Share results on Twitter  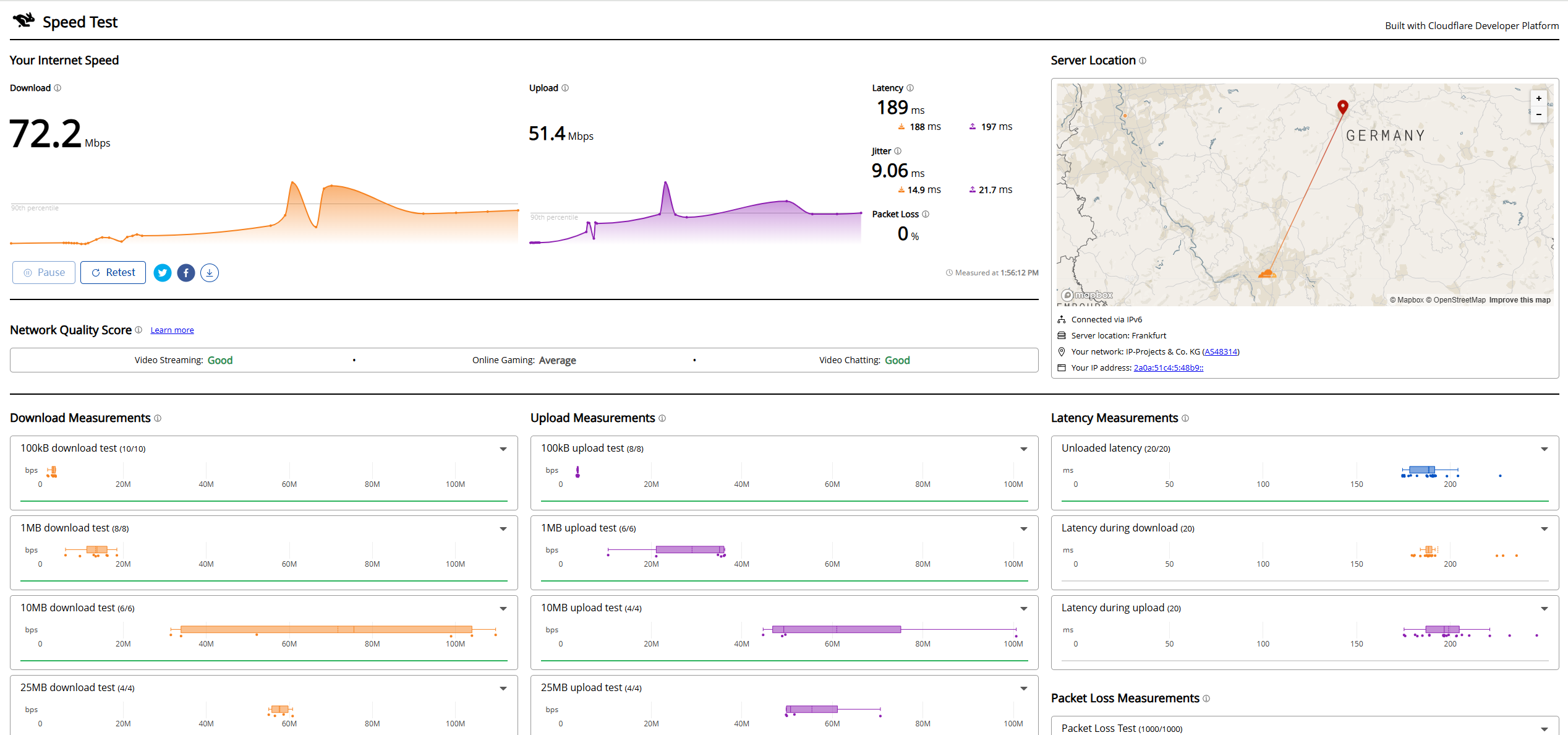163,273
